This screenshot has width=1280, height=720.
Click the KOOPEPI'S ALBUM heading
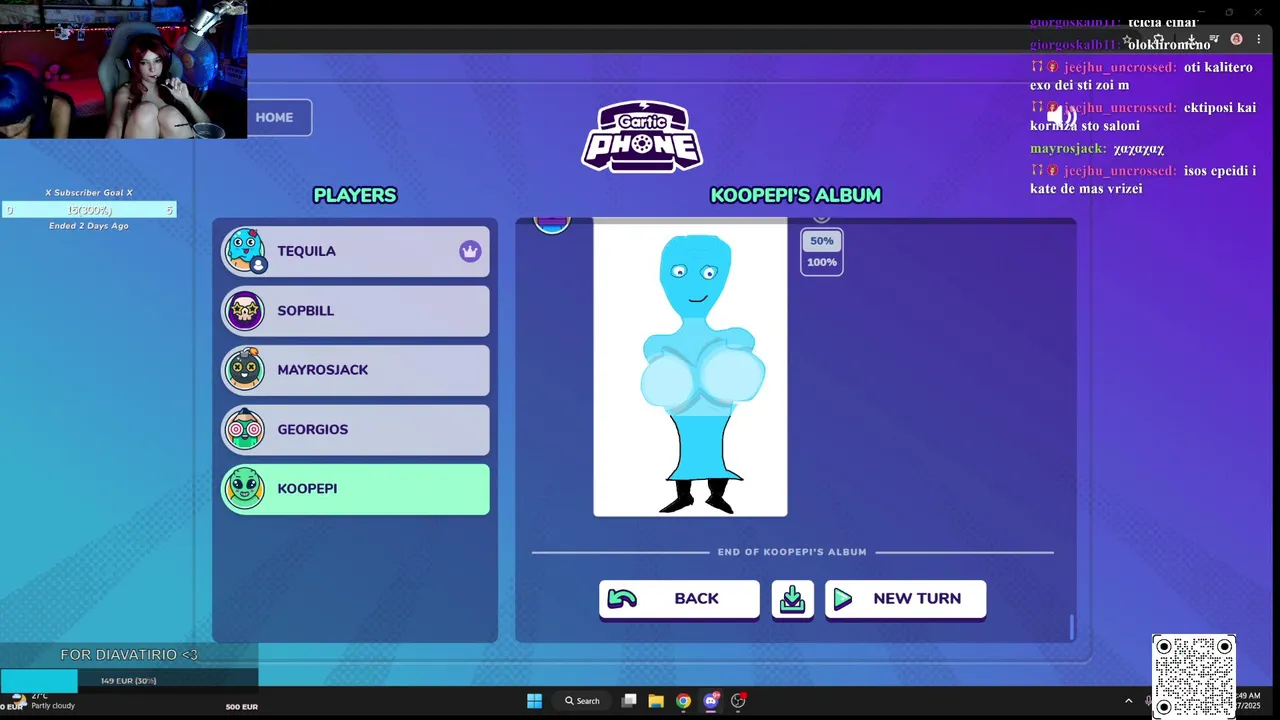click(795, 195)
